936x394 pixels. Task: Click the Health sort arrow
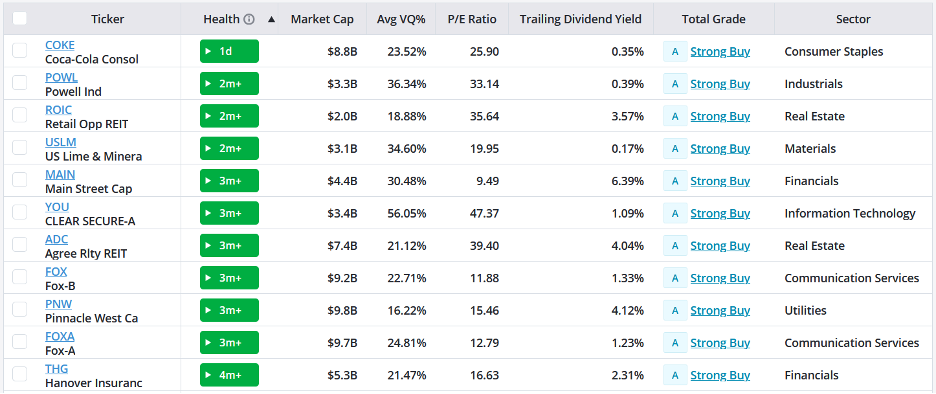[272, 19]
